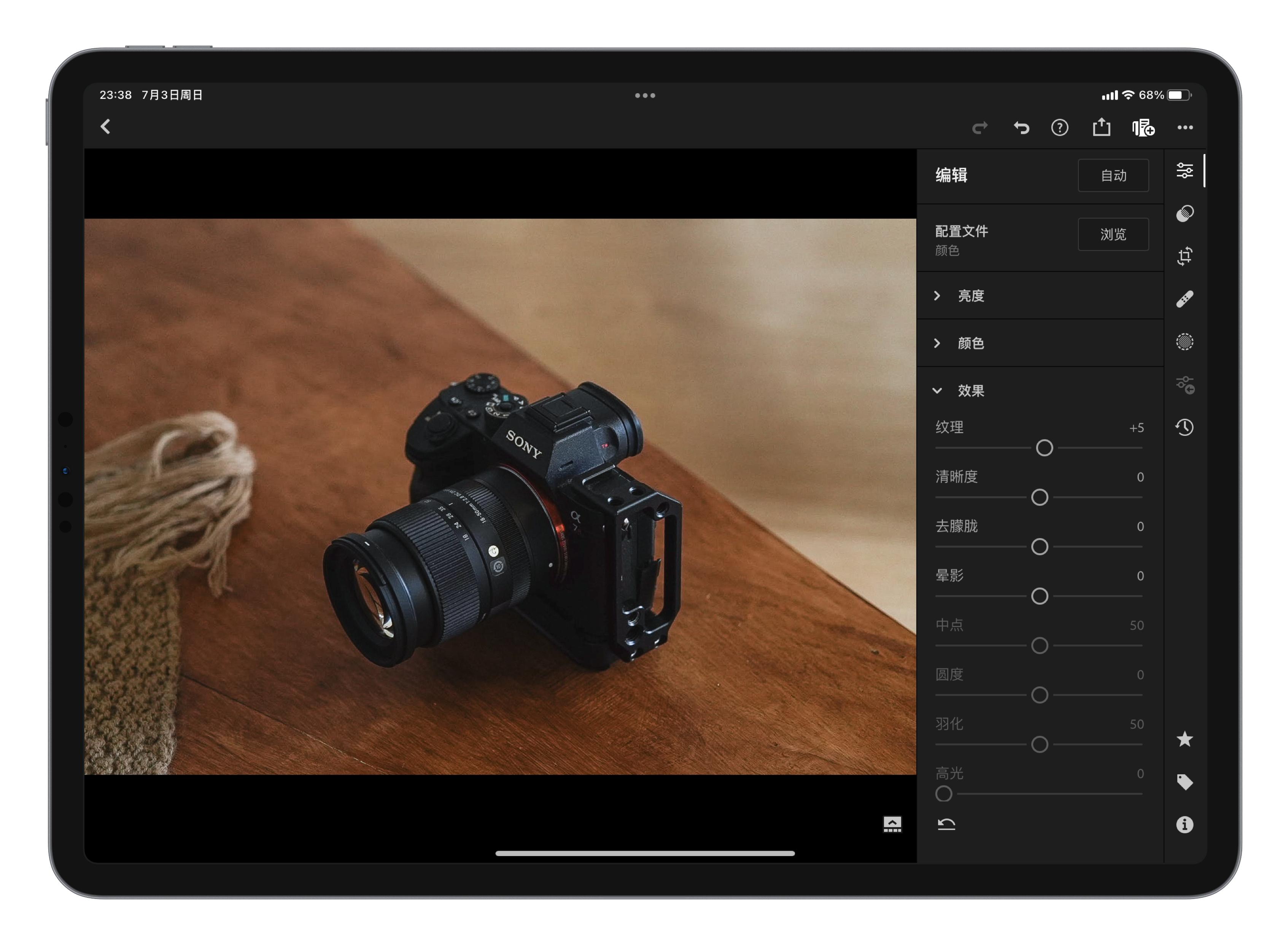
Task: Select the Crop tool
Action: 1185,256
